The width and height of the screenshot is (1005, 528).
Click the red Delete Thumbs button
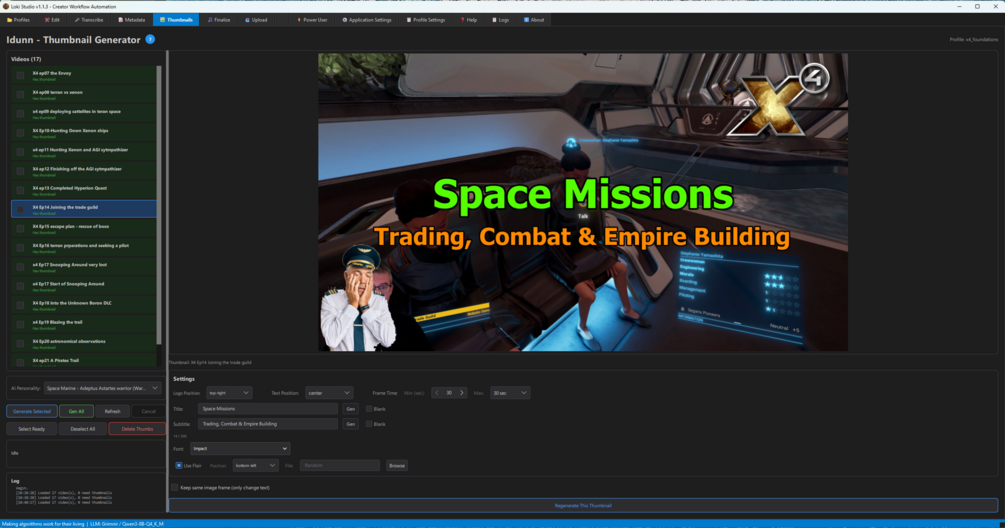(137, 429)
